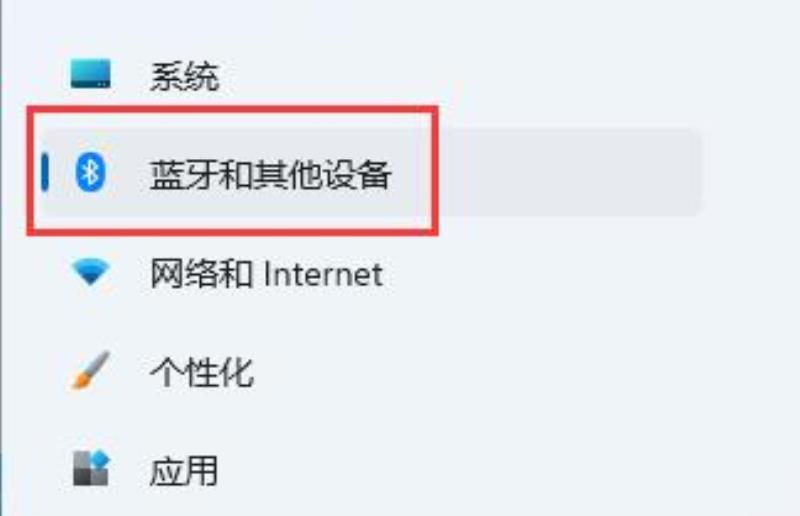
Task: Click the word Internet in network item
Action: click(x=323, y=274)
